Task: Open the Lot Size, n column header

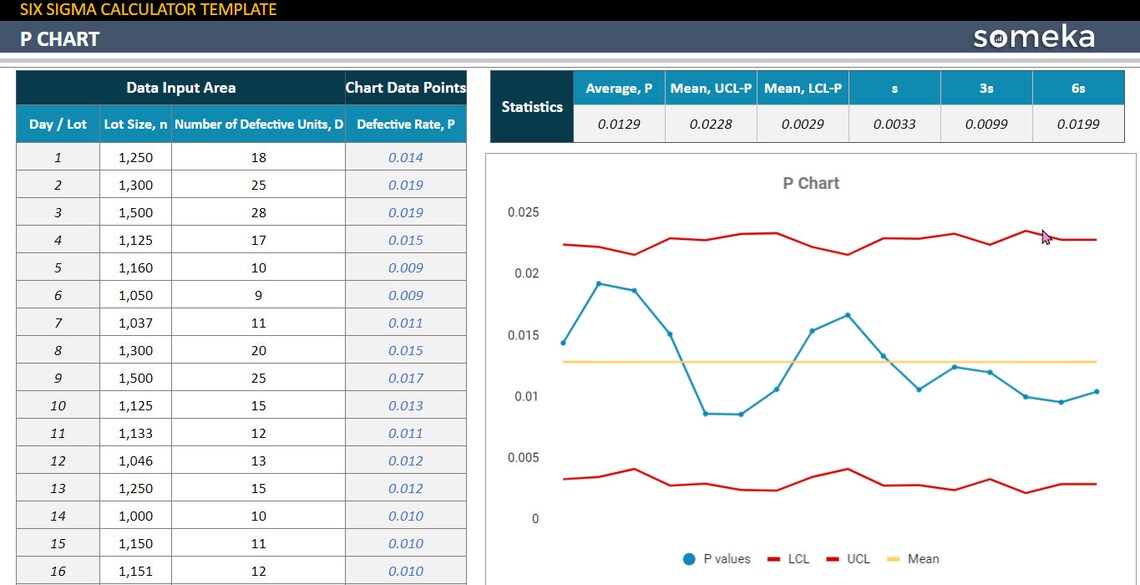Action: click(x=134, y=123)
